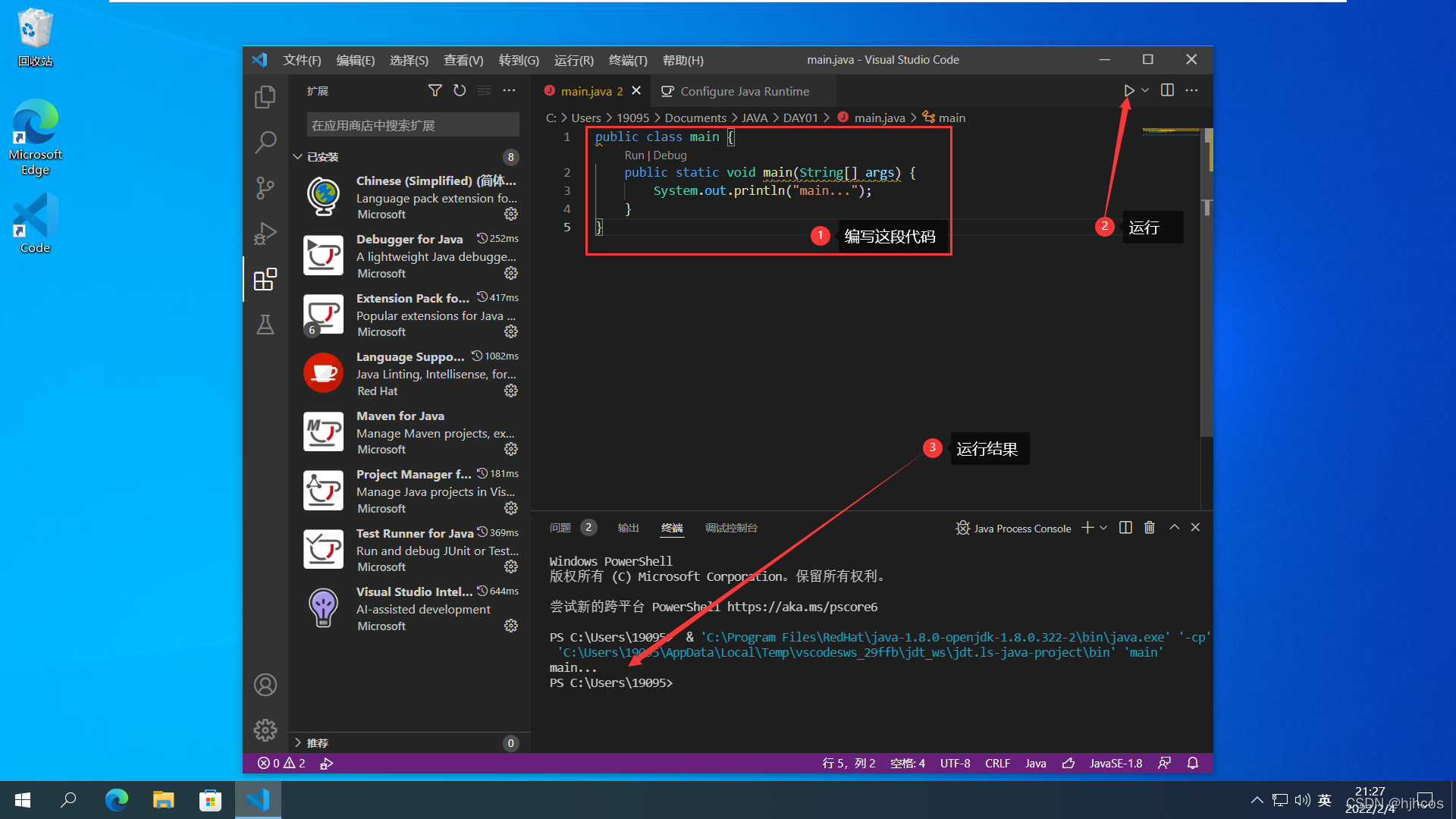Open the Source Control view
1456x819 pixels.
265,187
